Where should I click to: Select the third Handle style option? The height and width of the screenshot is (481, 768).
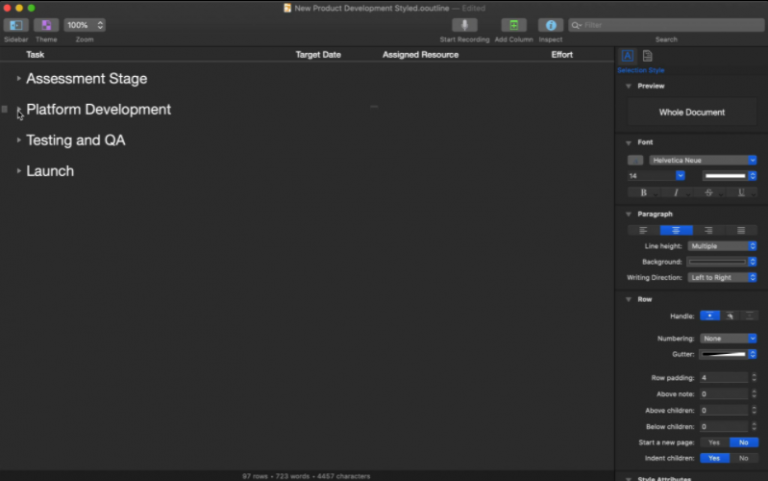click(x=749, y=316)
